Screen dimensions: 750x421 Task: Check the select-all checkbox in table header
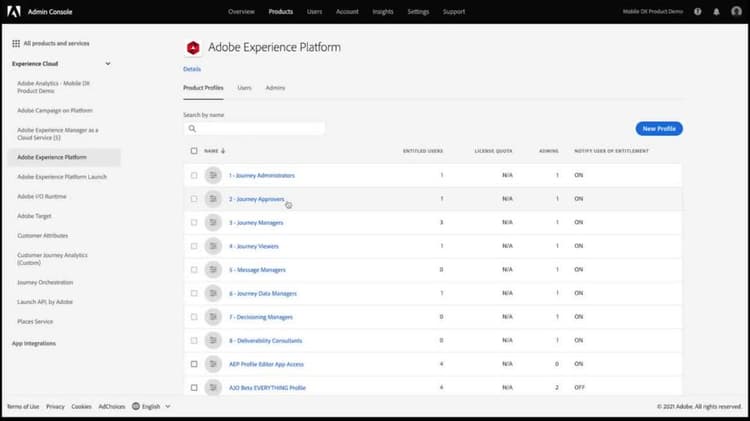point(194,151)
